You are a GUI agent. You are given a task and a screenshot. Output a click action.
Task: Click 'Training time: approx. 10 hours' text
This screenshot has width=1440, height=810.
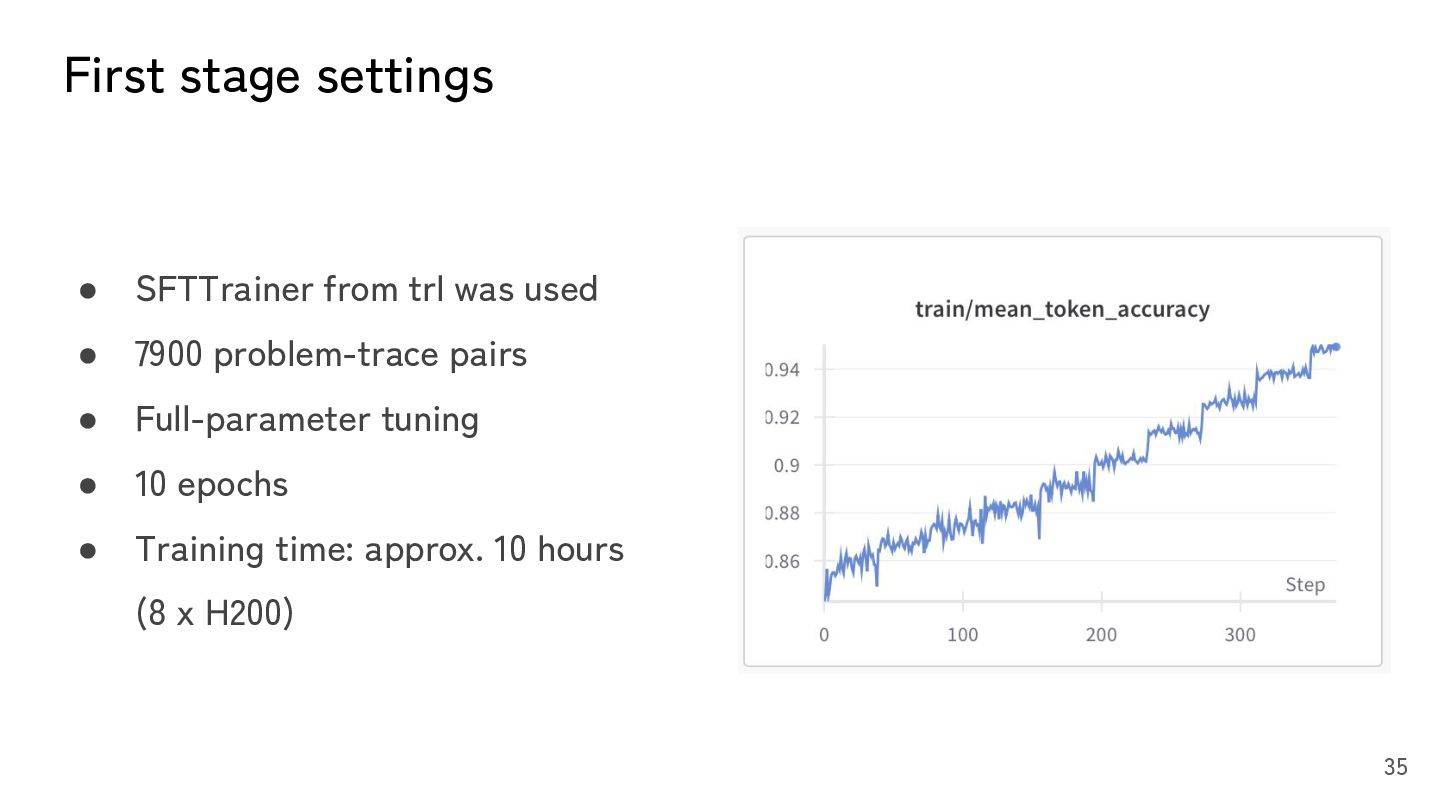click(380, 550)
